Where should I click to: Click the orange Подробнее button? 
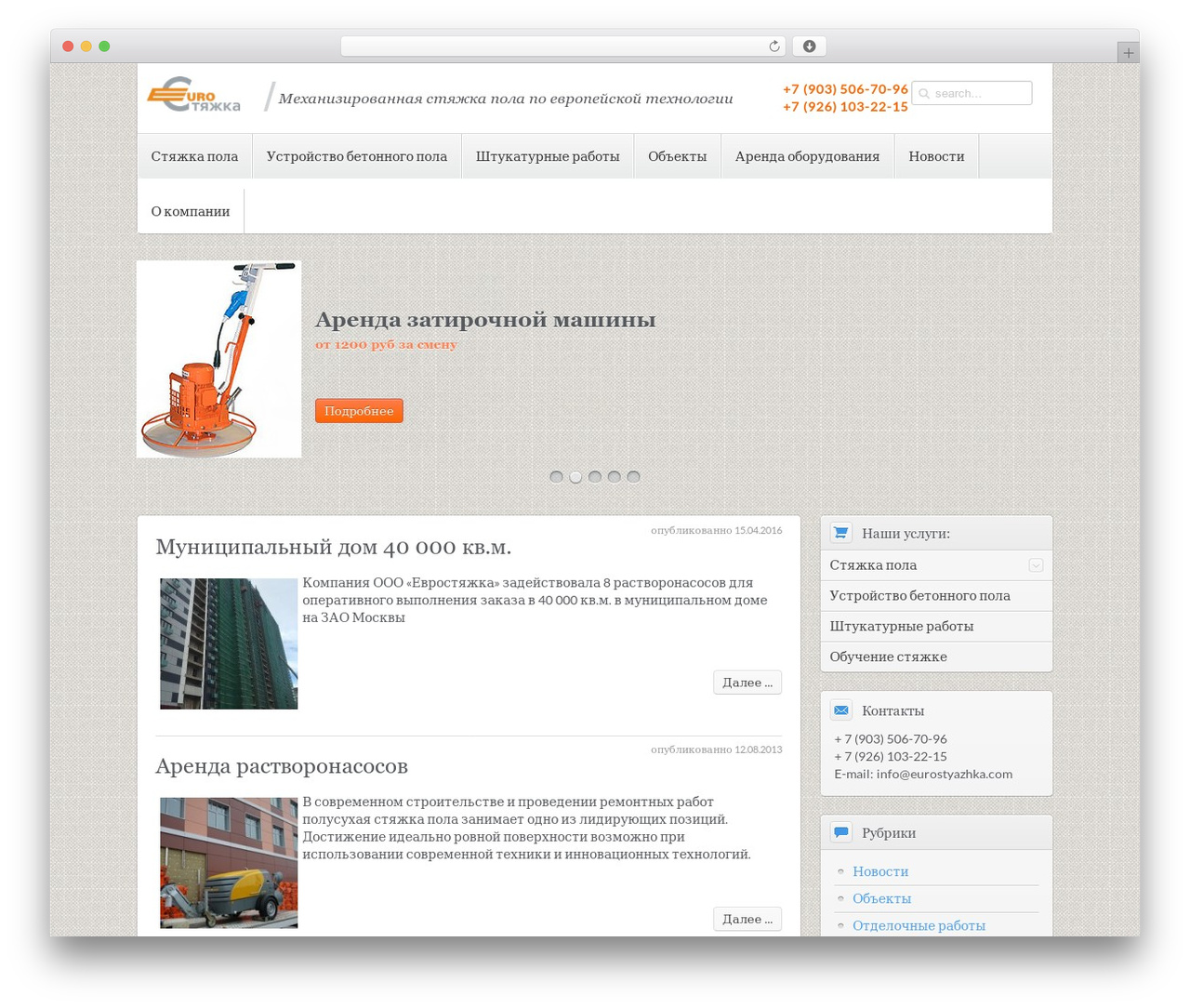pyautogui.click(x=359, y=411)
